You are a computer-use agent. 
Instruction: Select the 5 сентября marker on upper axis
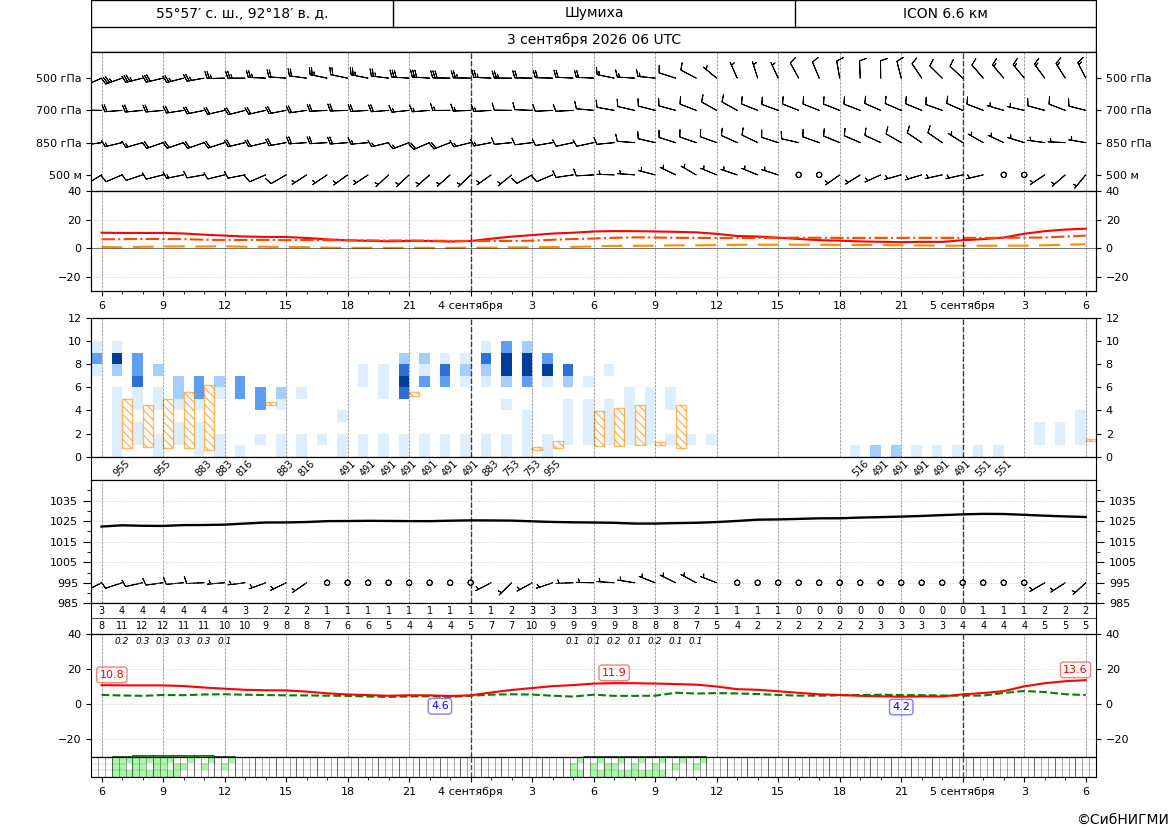(x=962, y=305)
